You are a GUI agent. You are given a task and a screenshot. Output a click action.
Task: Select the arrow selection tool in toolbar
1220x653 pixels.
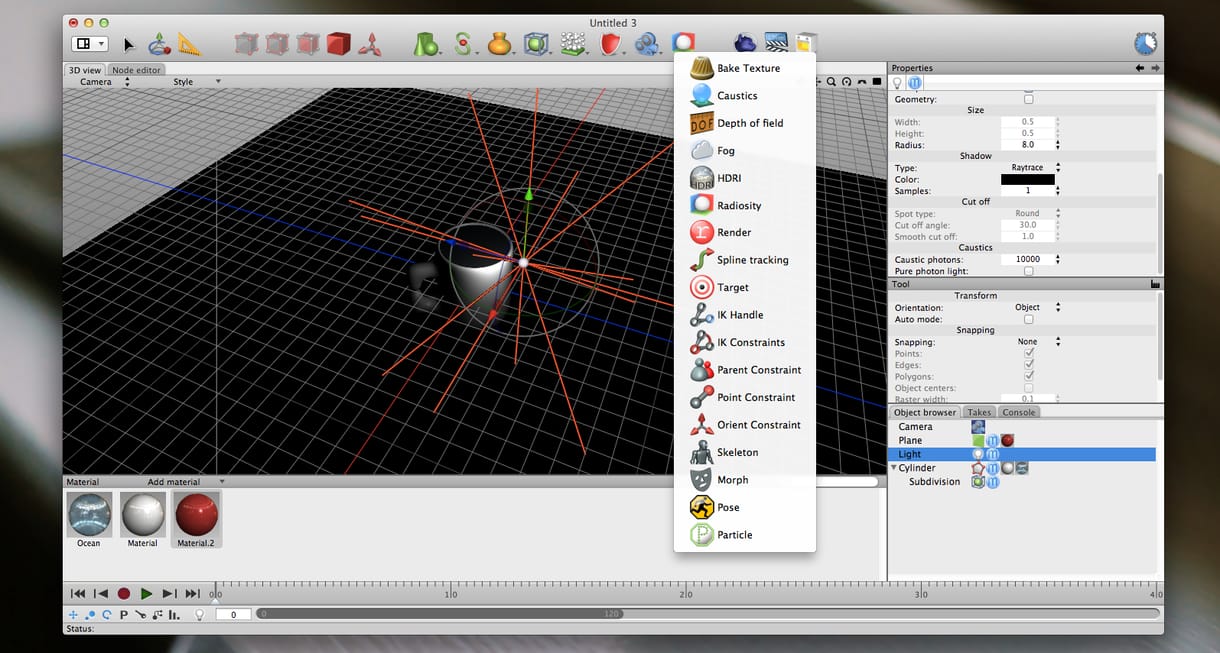click(x=129, y=44)
